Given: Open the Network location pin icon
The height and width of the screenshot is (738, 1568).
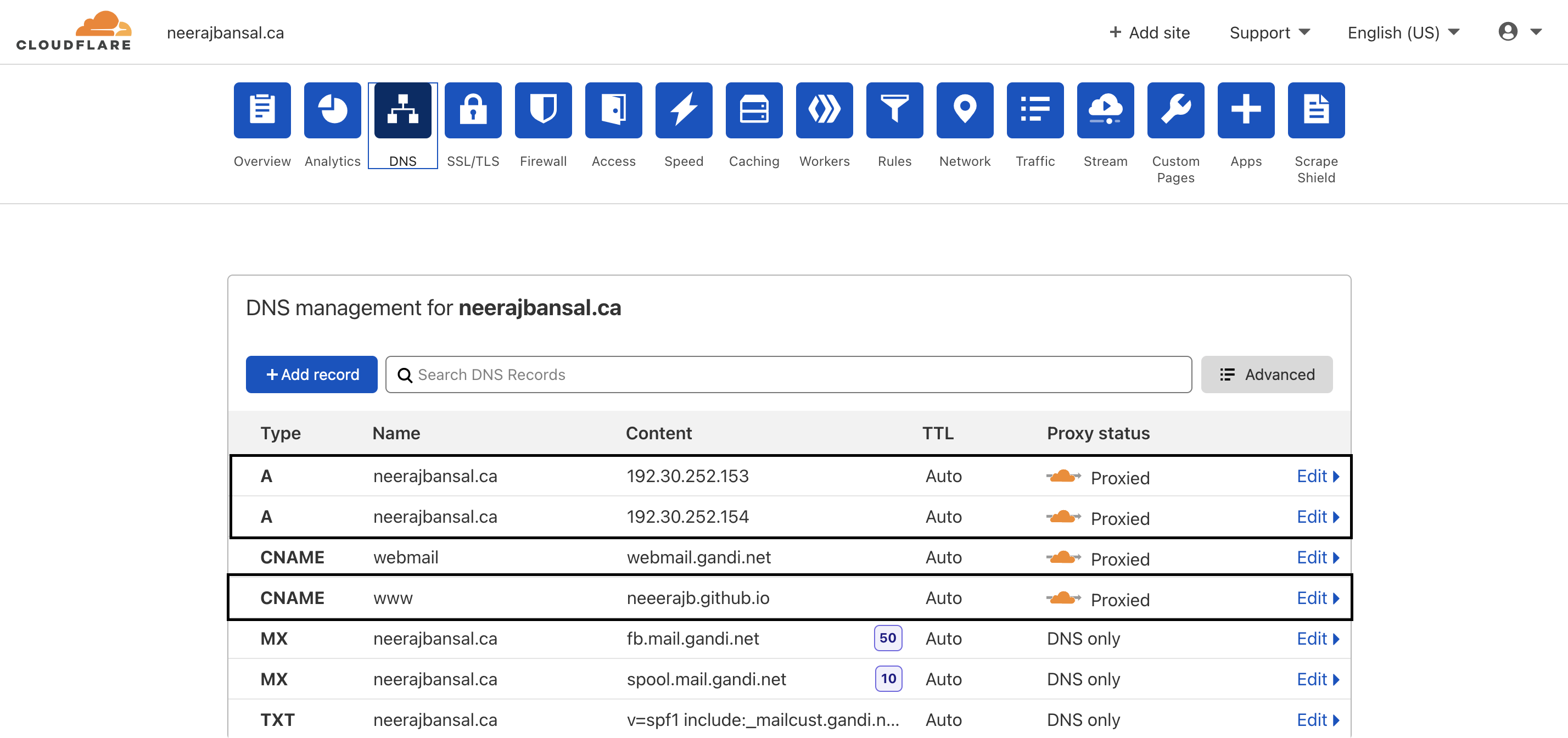Looking at the screenshot, I should pyautogui.click(x=965, y=110).
